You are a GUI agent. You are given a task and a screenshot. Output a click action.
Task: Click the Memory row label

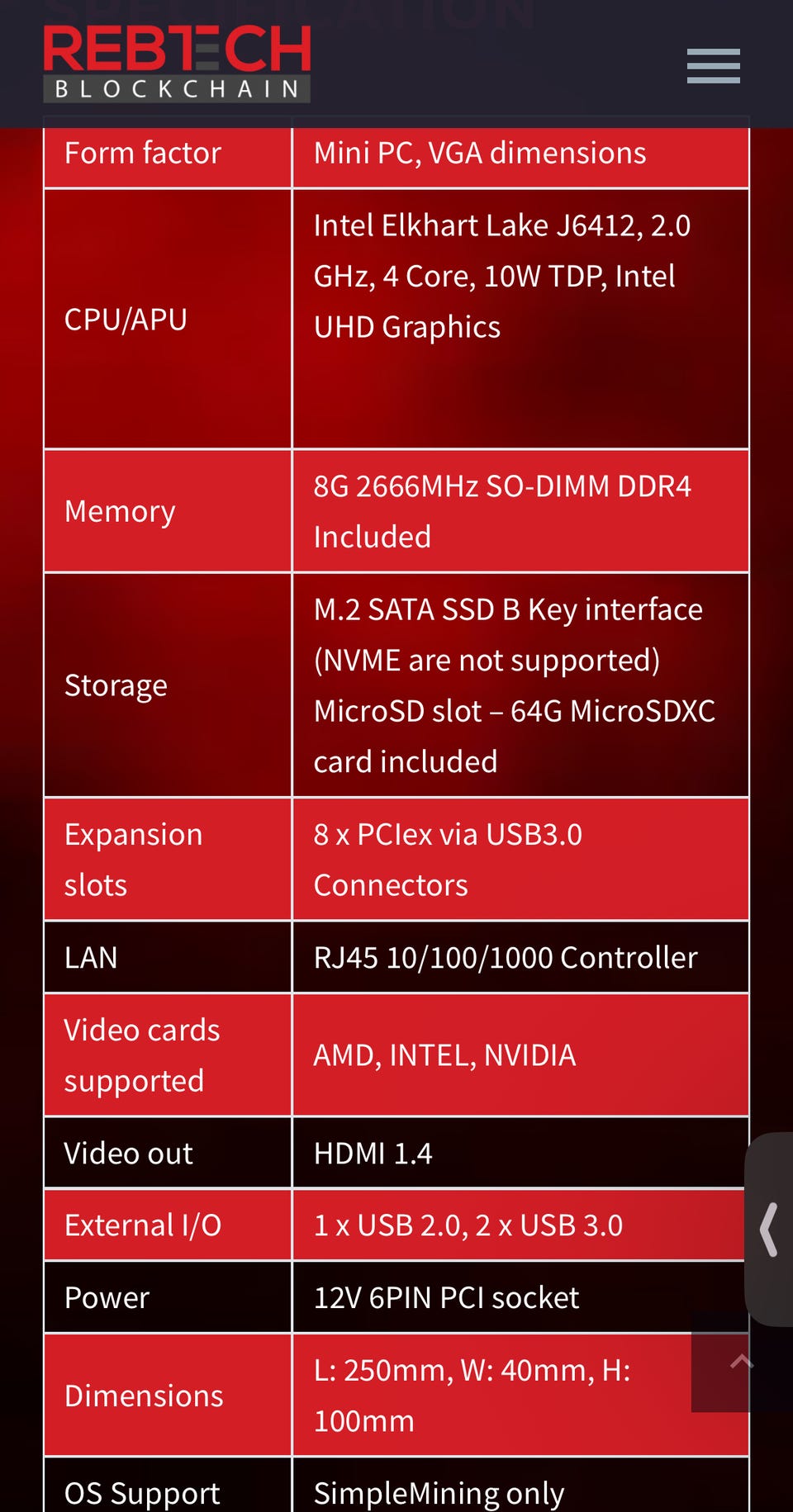click(x=120, y=511)
